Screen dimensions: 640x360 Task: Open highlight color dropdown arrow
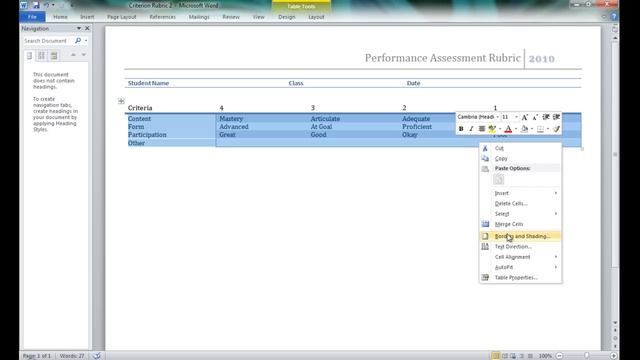point(500,129)
